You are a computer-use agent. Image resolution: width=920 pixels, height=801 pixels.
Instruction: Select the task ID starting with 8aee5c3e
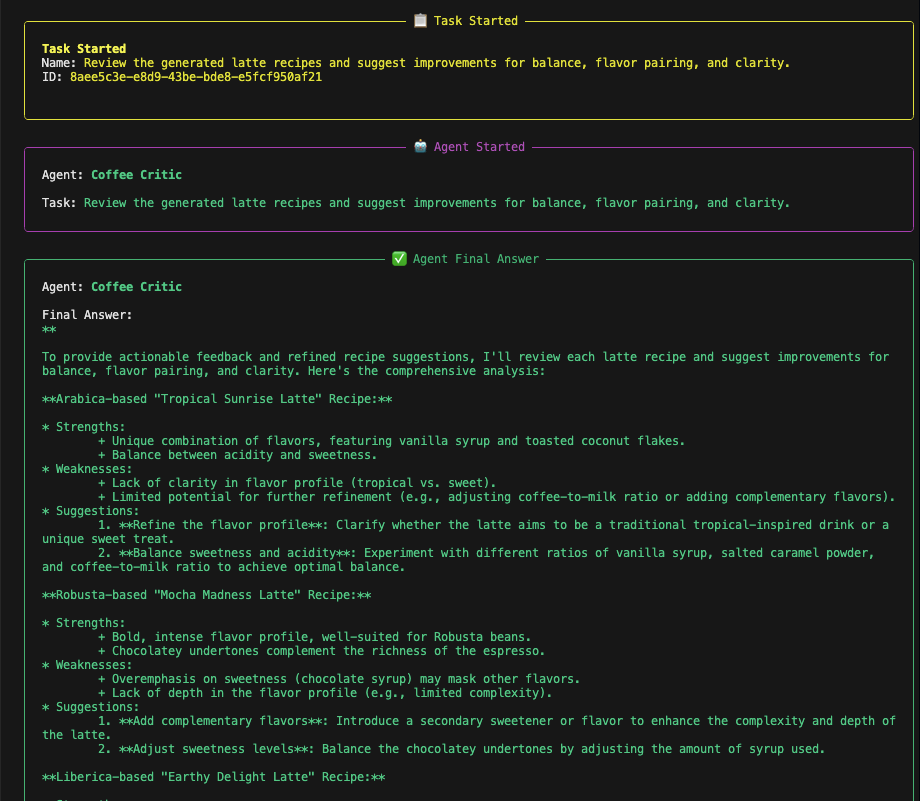[x=195, y=77]
